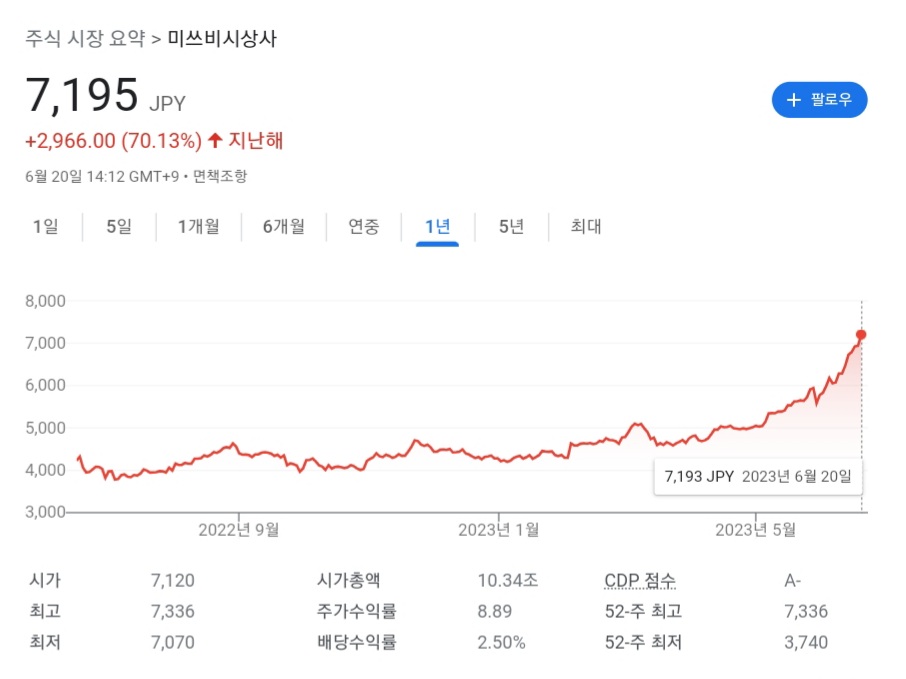Click the 2023년 5월 axis label
906x679 pixels.
click(x=756, y=530)
